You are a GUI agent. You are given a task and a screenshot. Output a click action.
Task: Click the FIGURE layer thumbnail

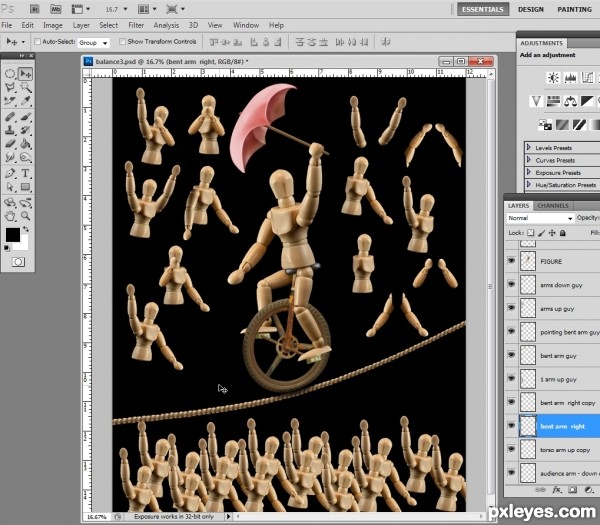[528, 261]
